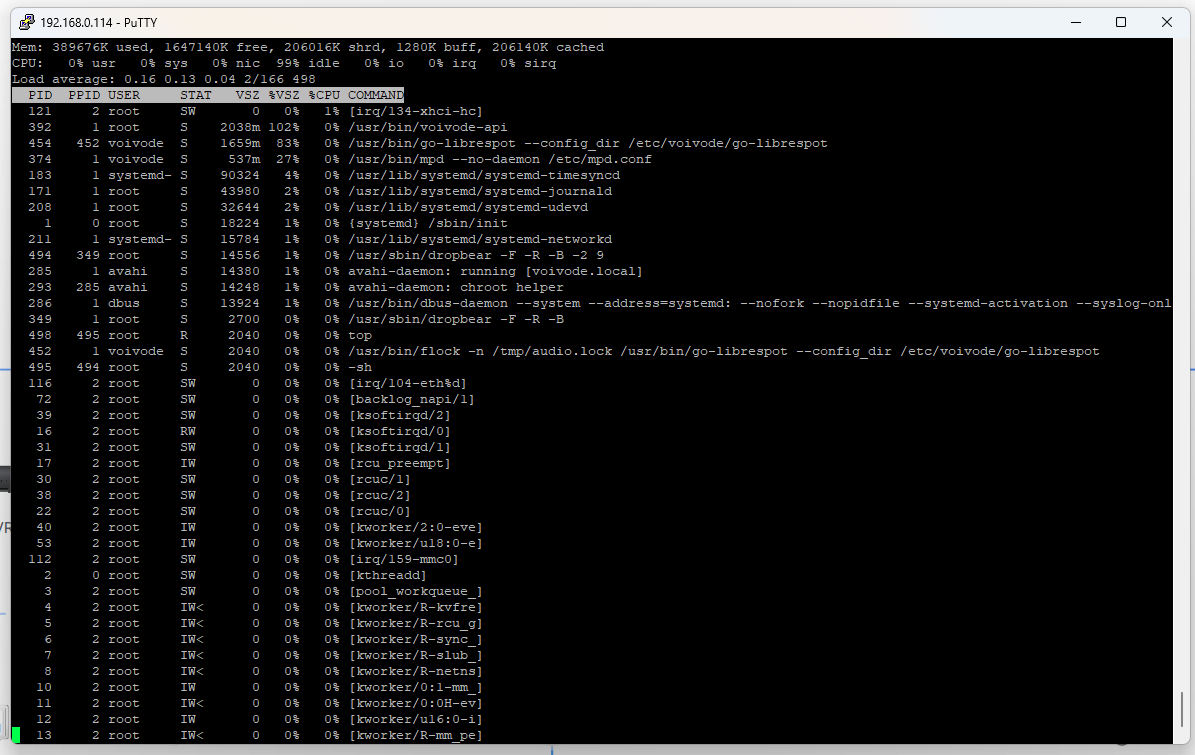Image resolution: width=1195 pixels, height=755 pixels.
Task: Click the [ksoftirqd/0] process row
Action: (243, 431)
